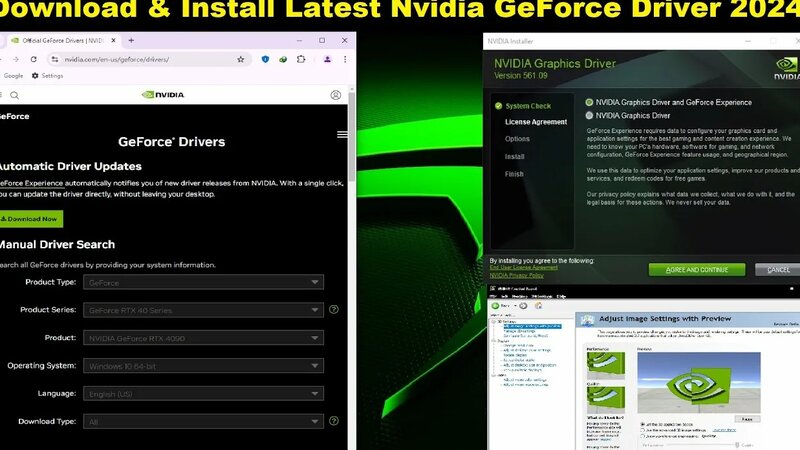The height and width of the screenshot is (450, 800).
Task: Select highlighted Adjust image settings tree item
Action: [532, 326]
